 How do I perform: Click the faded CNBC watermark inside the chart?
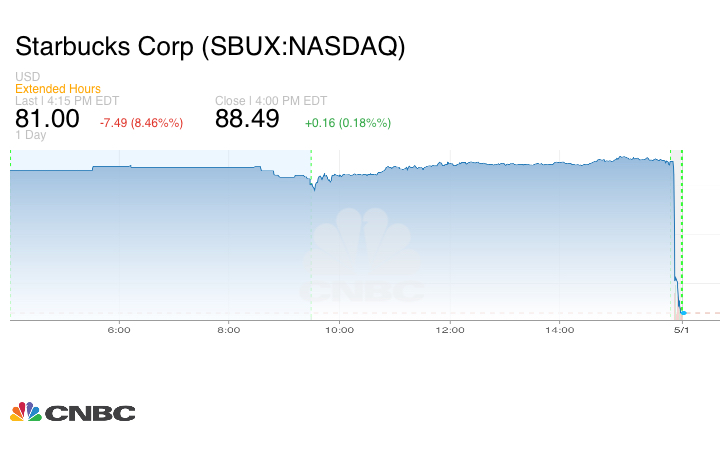(363, 258)
